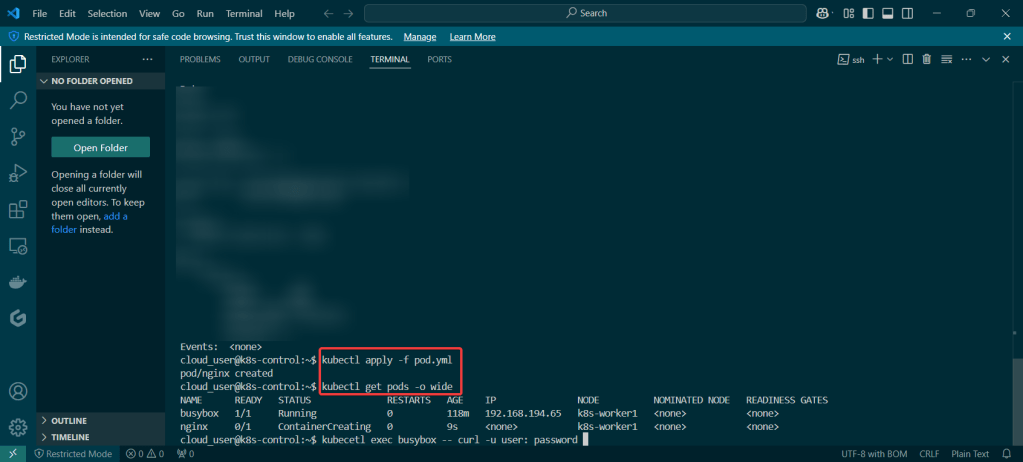Click the Open Folder button
The height and width of the screenshot is (462, 1023).
(x=100, y=148)
